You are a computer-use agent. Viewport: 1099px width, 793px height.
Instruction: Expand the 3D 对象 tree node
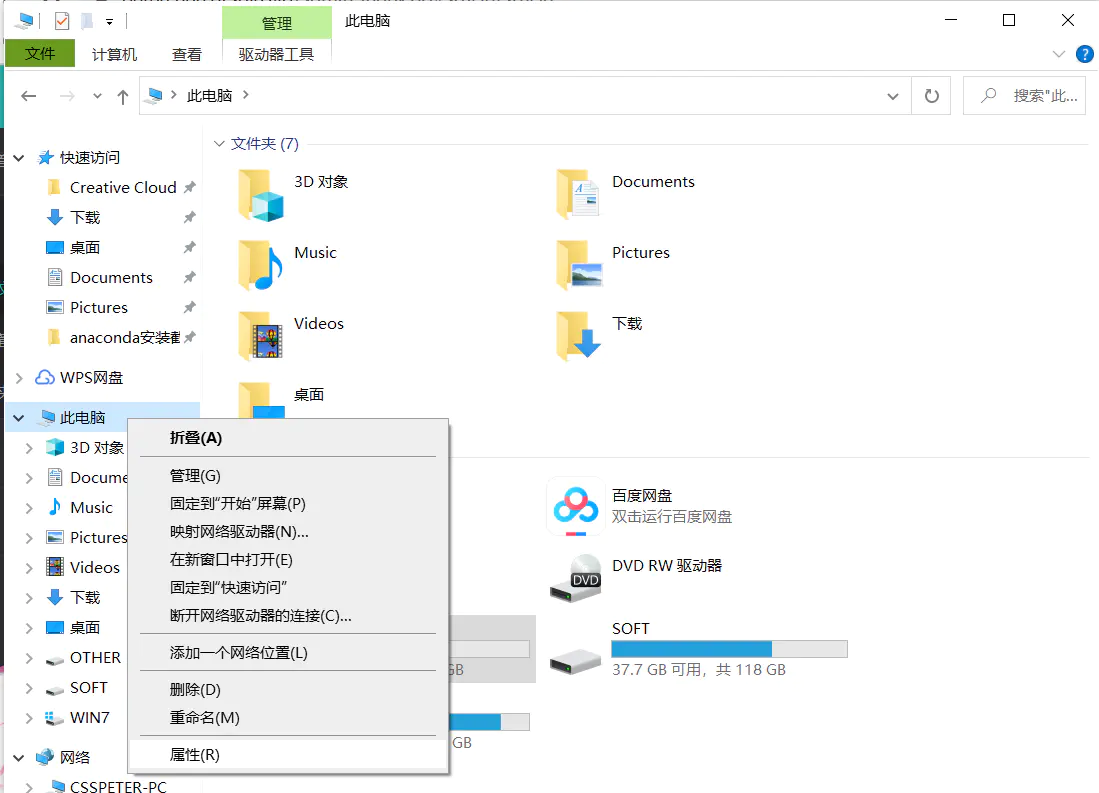pyautogui.click(x=29, y=447)
